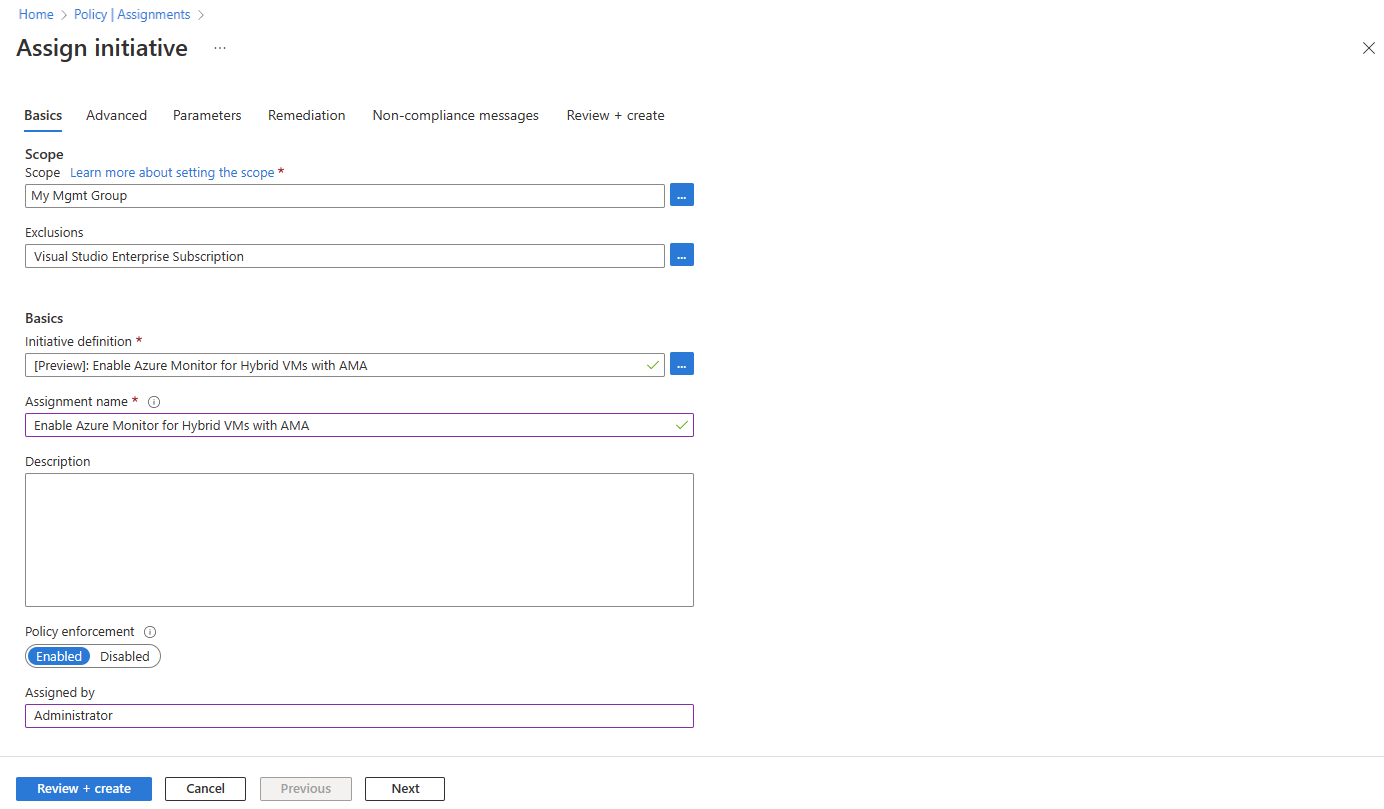Image resolution: width=1384 pixels, height=809 pixels.
Task: Open the more options ellipsis beside title
Action: point(220,48)
